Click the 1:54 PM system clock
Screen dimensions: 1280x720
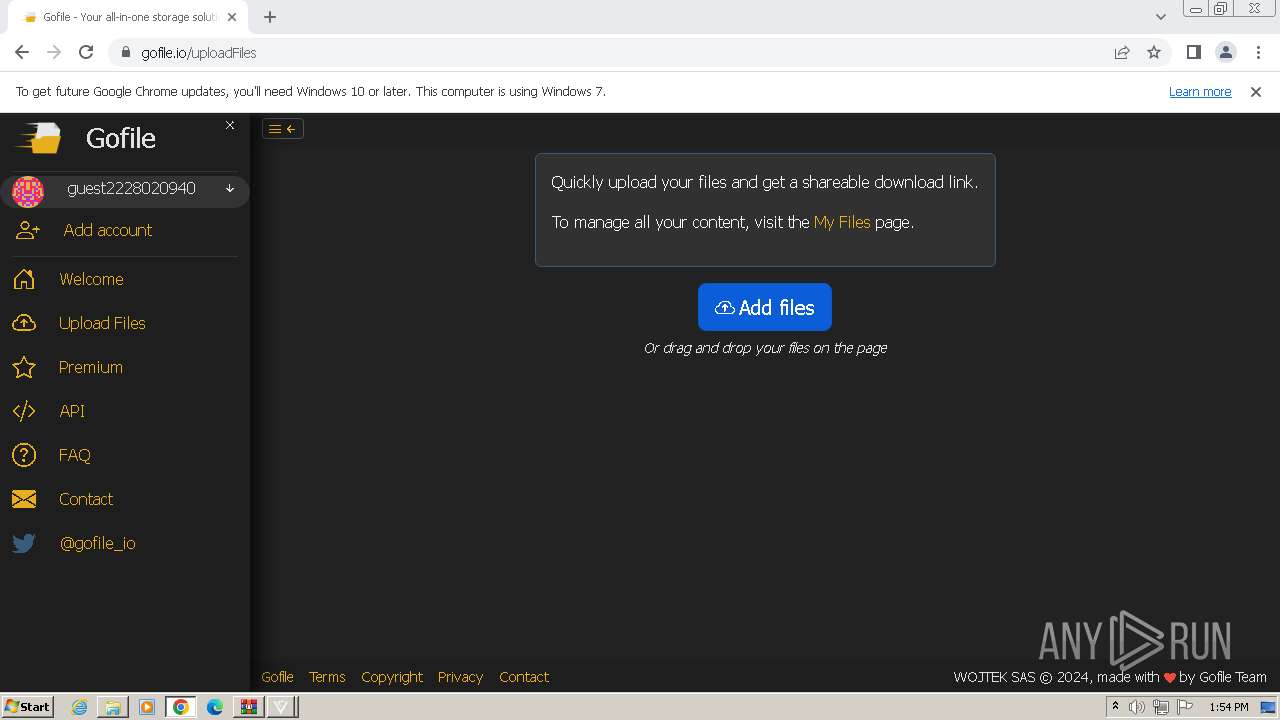(1229, 707)
